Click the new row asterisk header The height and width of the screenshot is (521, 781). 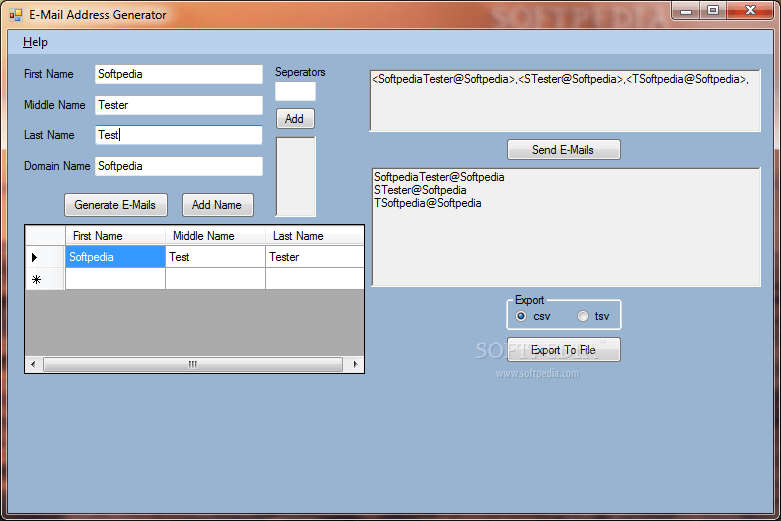pos(45,279)
